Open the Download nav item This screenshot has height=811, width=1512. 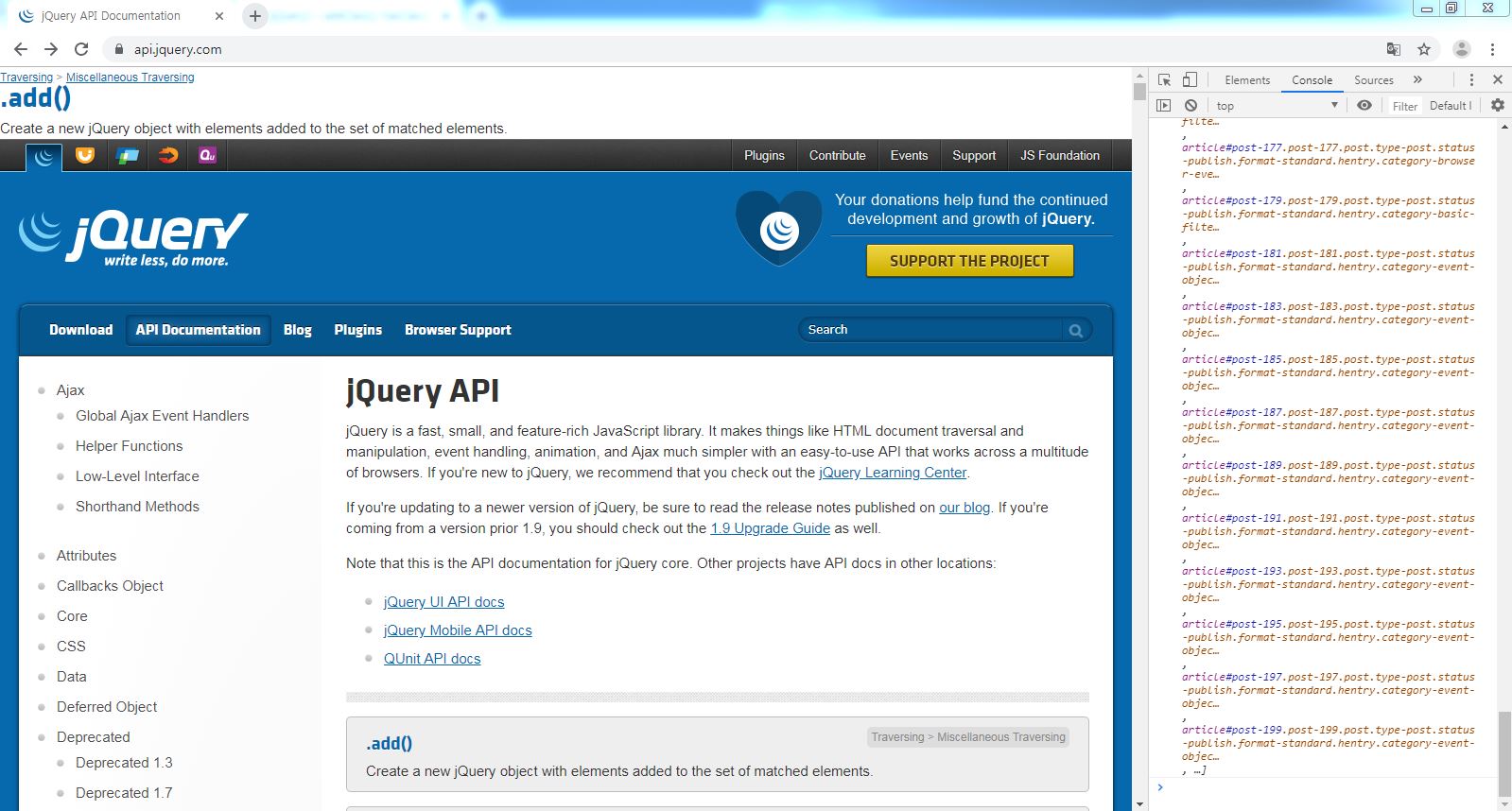80,330
